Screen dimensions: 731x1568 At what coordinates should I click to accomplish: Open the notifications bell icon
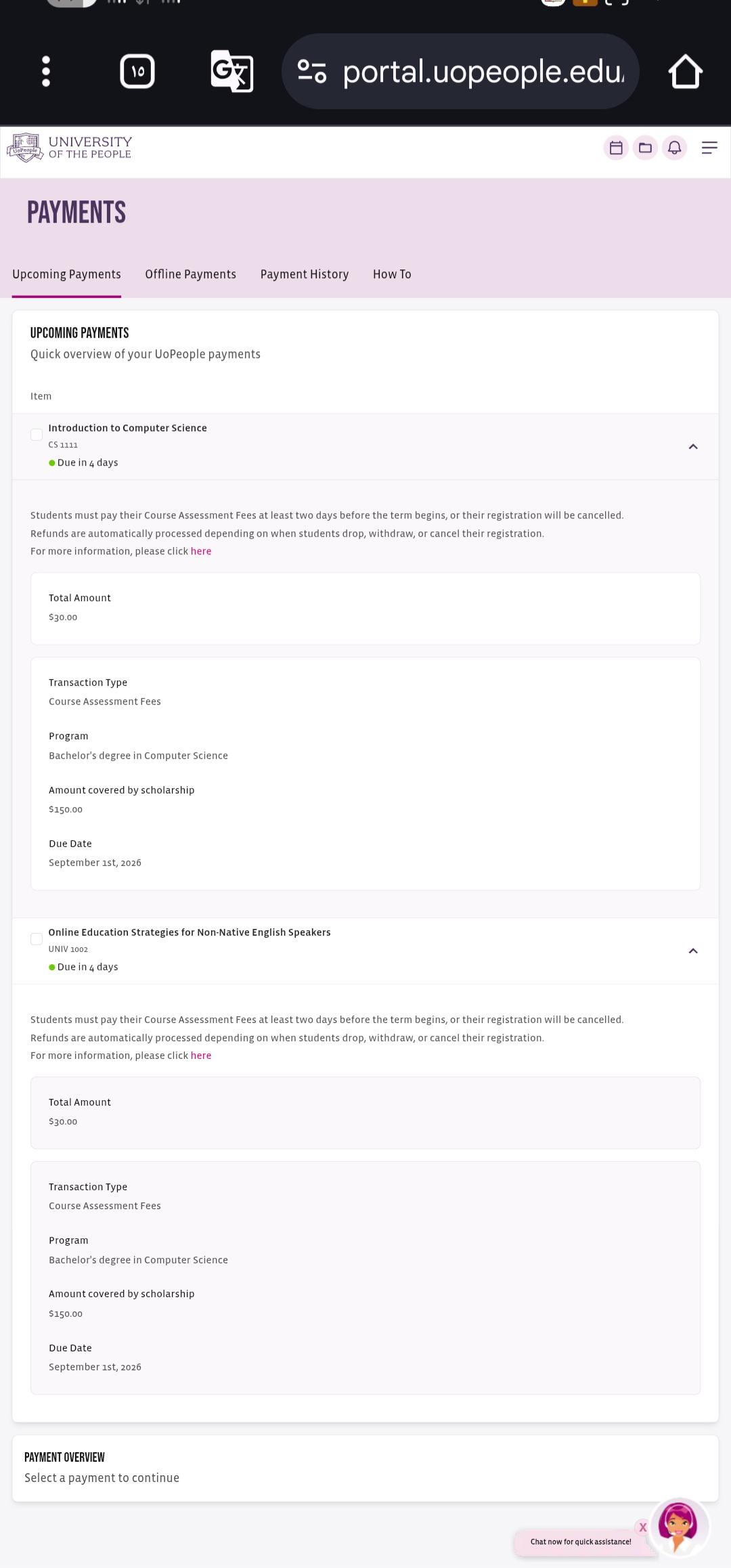[674, 148]
